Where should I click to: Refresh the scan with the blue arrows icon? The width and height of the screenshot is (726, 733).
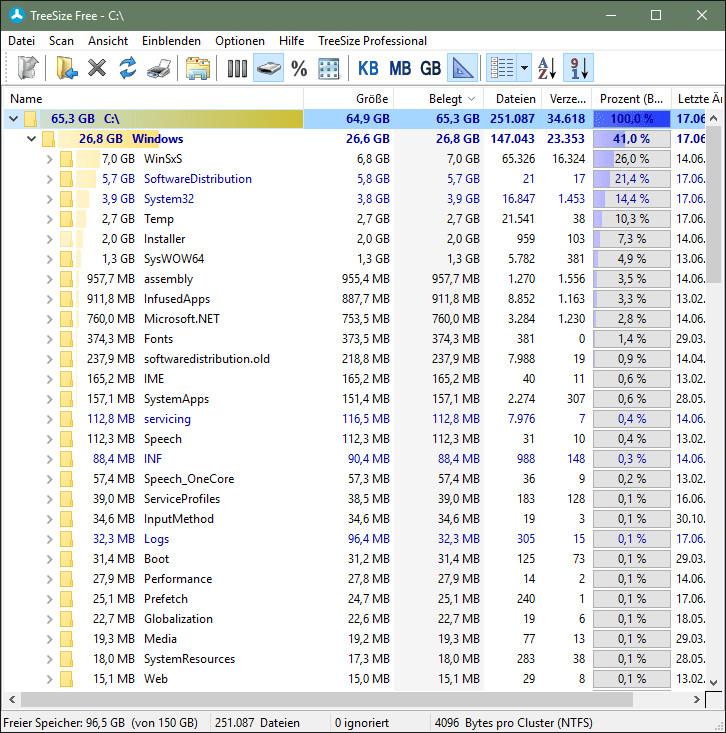click(x=128, y=68)
